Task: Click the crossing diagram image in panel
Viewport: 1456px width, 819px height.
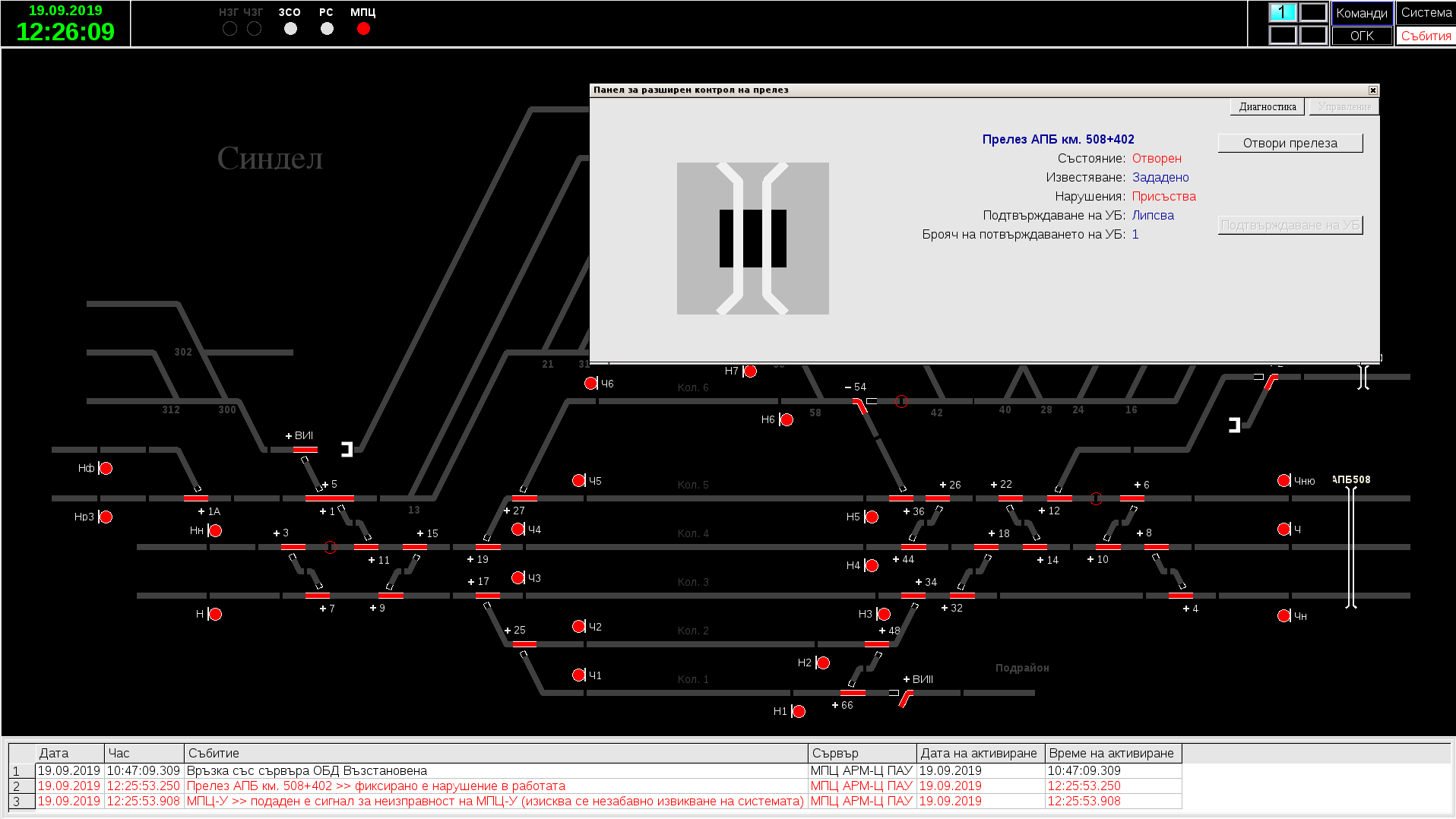Action: coord(752,239)
